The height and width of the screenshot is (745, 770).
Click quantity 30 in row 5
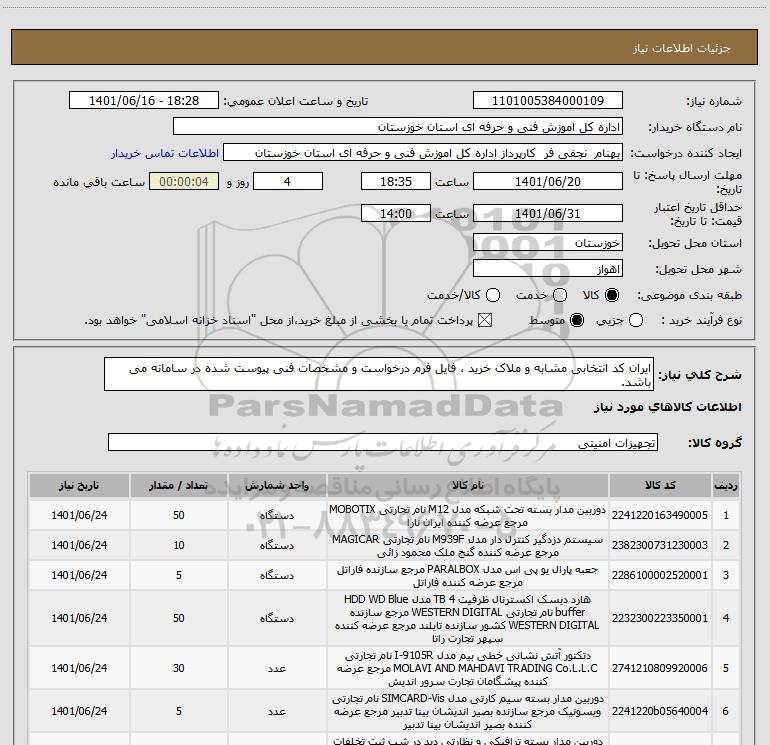(x=179, y=668)
